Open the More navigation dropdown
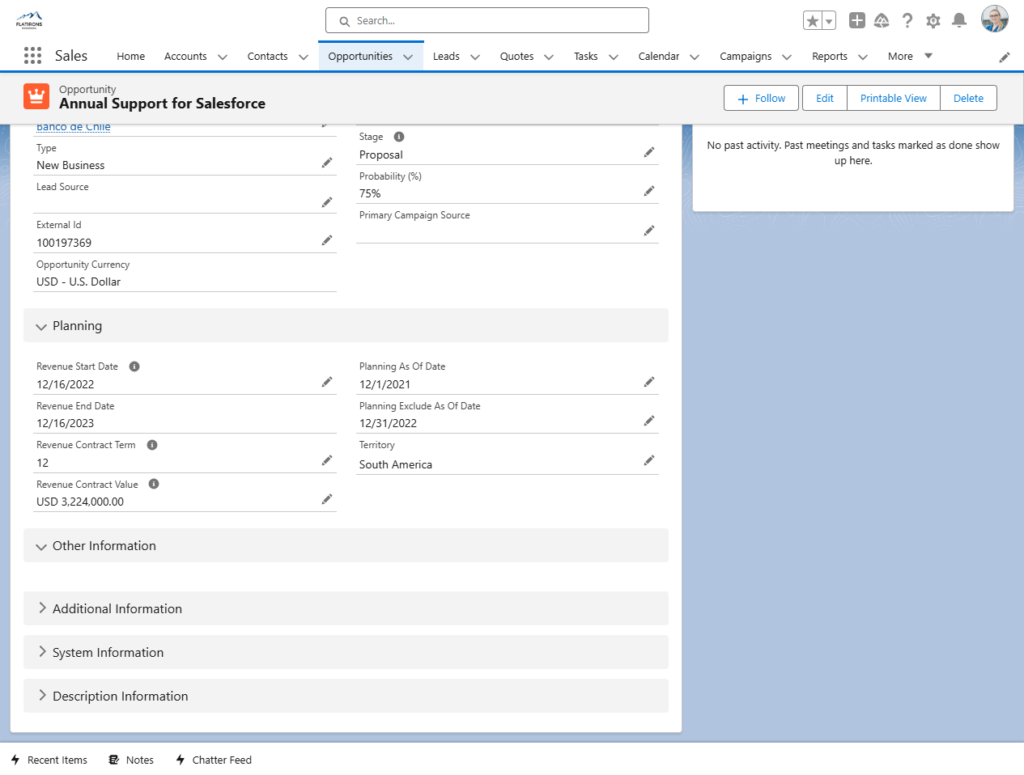 tap(910, 56)
